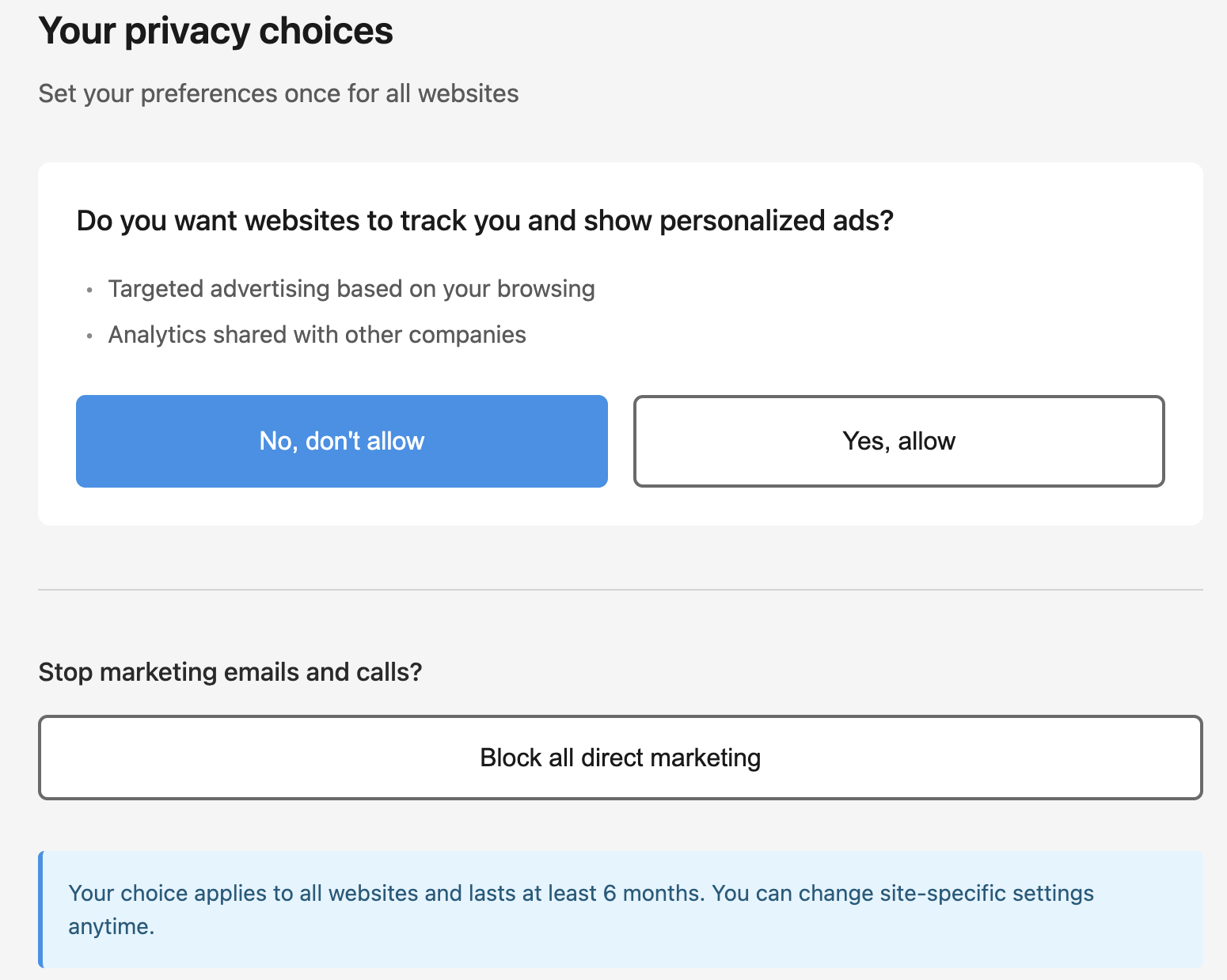Click the divider between the two sections
This screenshot has height=980, width=1227.
pos(619,589)
